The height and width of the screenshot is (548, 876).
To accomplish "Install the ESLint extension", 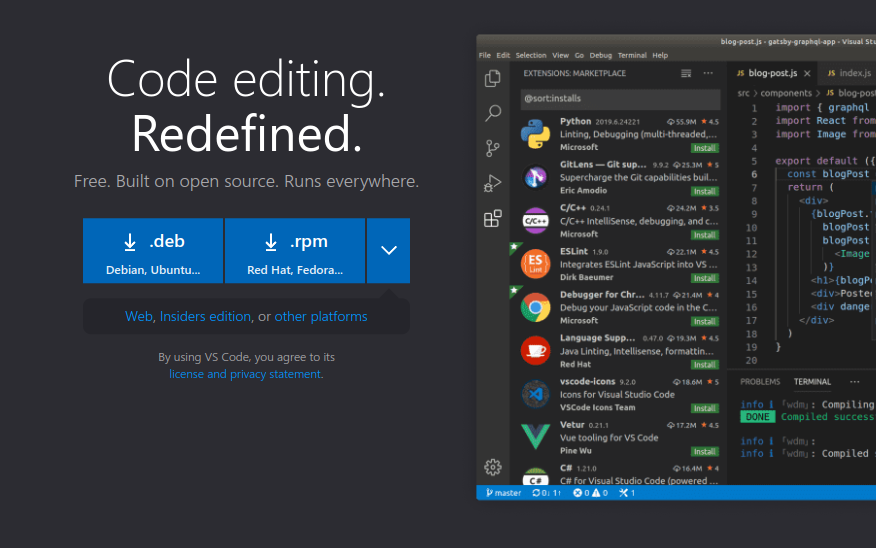I will (x=704, y=278).
